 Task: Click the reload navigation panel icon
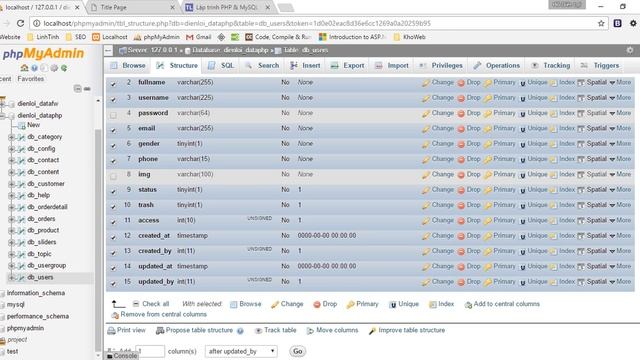pos(64,68)
